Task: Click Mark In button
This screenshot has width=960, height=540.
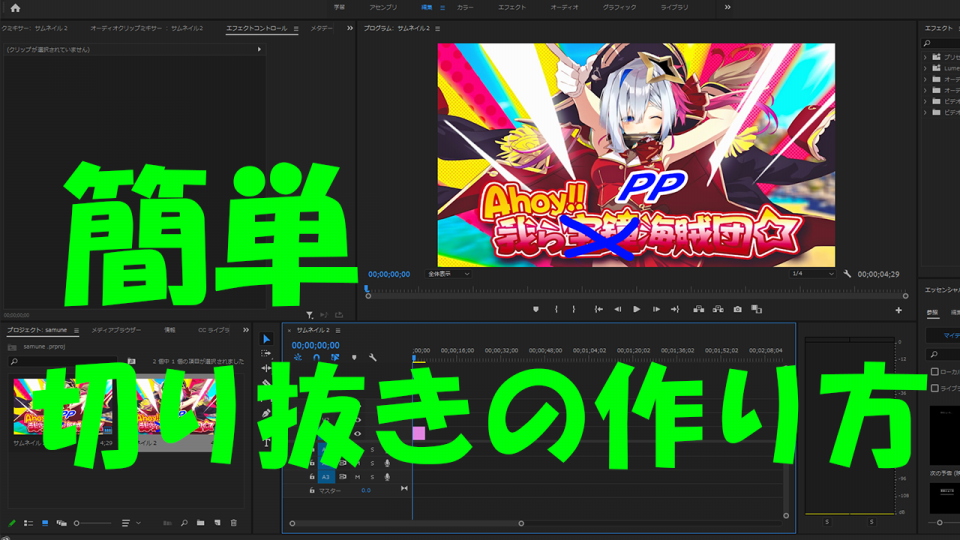Action: tap(556, 310)
